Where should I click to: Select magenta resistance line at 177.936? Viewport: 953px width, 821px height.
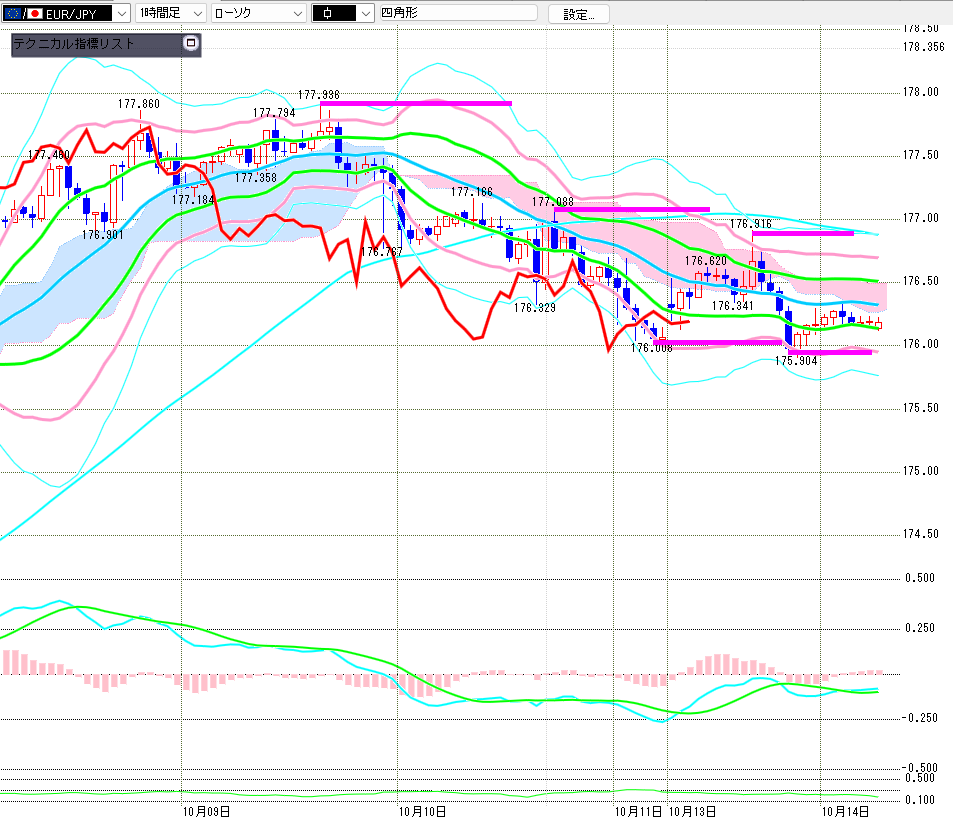[415, 103]
